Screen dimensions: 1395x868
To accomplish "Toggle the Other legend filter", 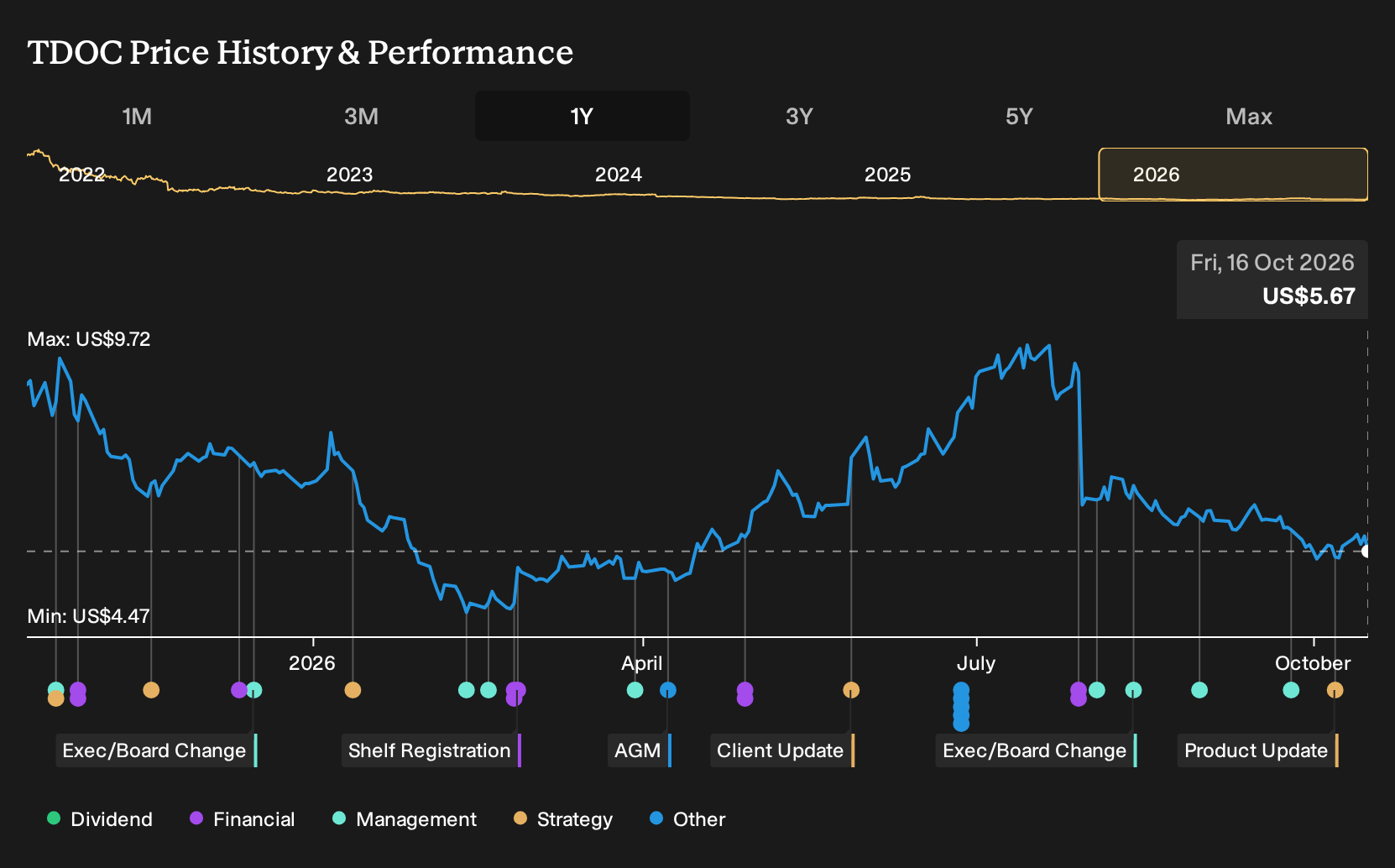I will click(x=687, y=819).
